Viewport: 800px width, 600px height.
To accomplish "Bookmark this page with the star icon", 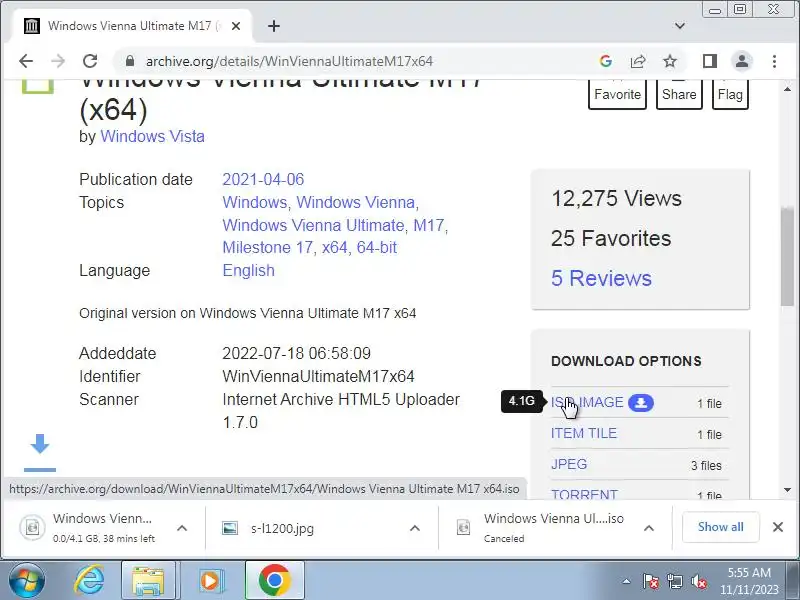I will 670,61.
